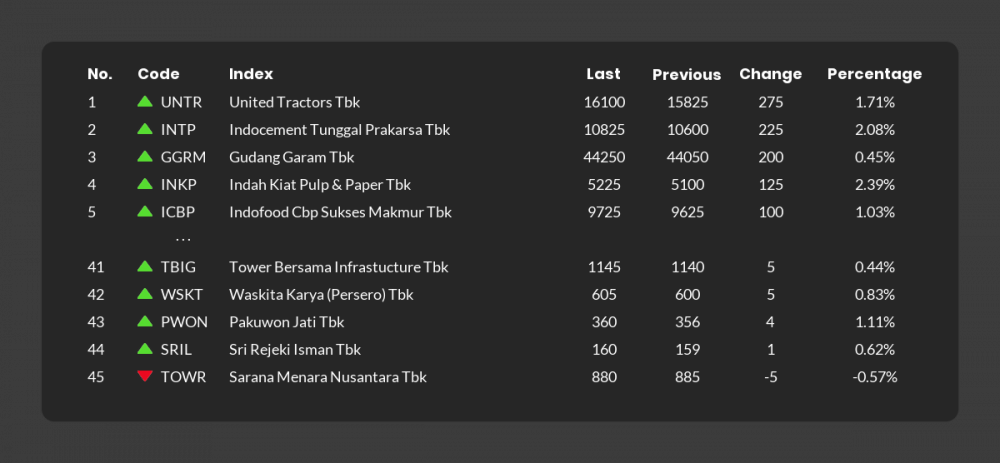Open United Tractors Tbk stock
Image resolution: width=1000 pixels, height=463 pixels.
(x=295, y=102)
